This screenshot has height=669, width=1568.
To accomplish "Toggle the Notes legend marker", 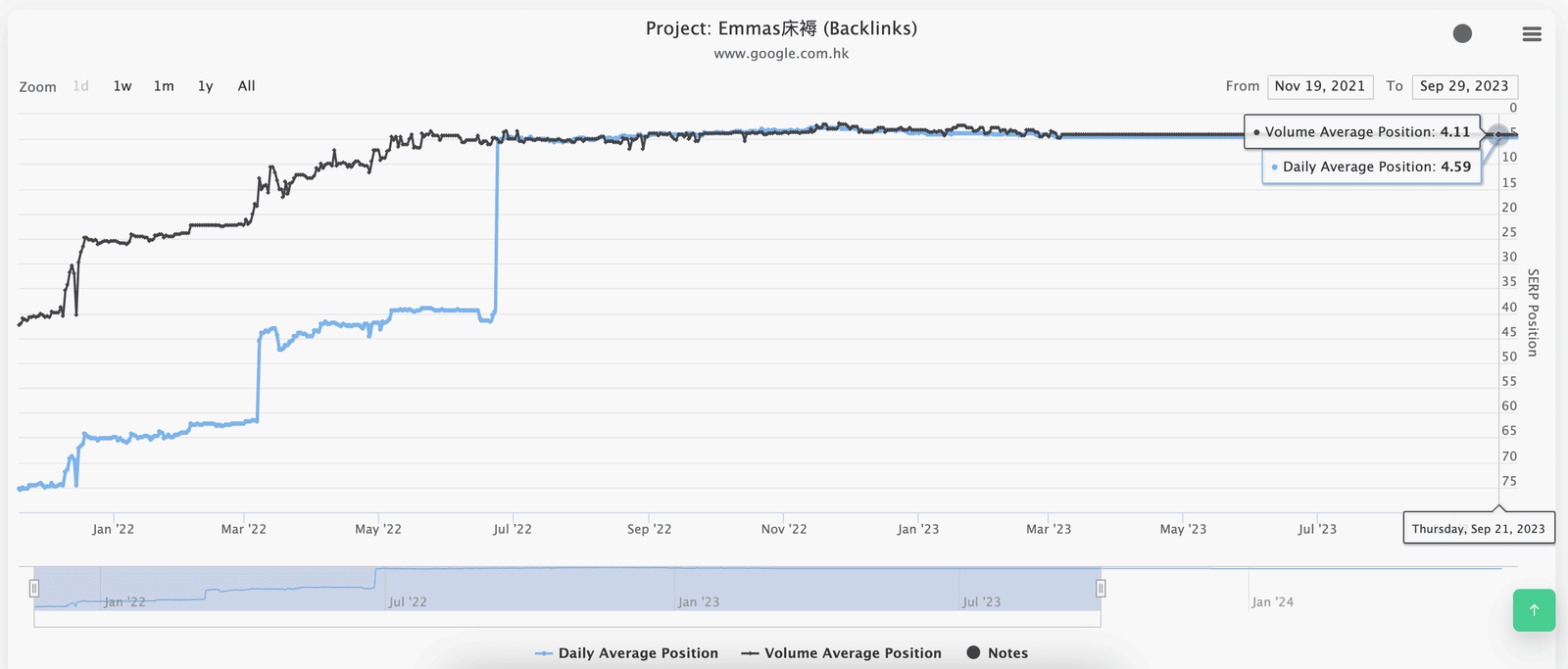I will (997, 653).
